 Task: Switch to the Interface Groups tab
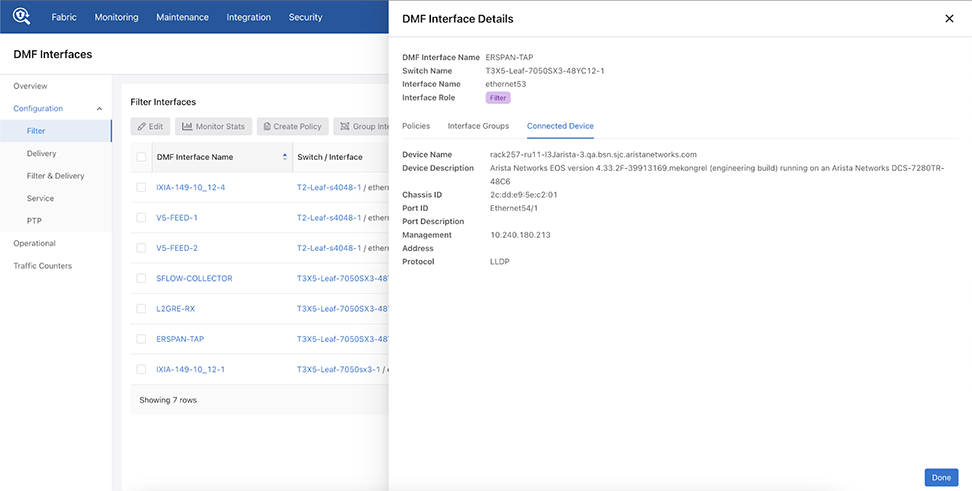coord(478,126)
